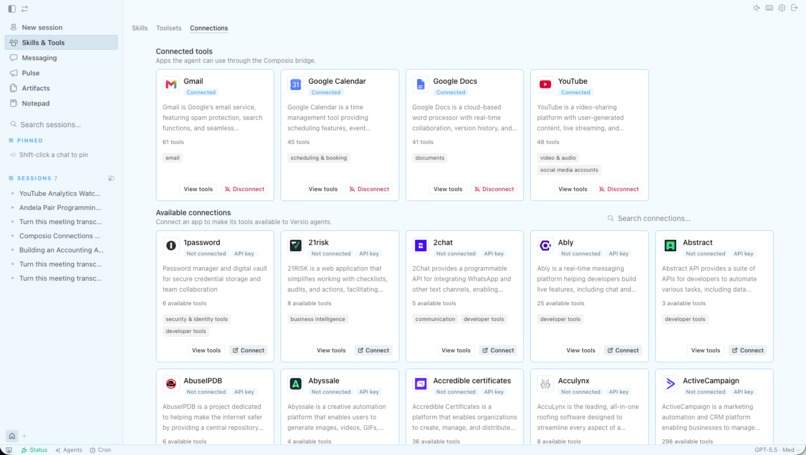Connect the 1password app
The image size is (806, 455).
coord(248,350)
